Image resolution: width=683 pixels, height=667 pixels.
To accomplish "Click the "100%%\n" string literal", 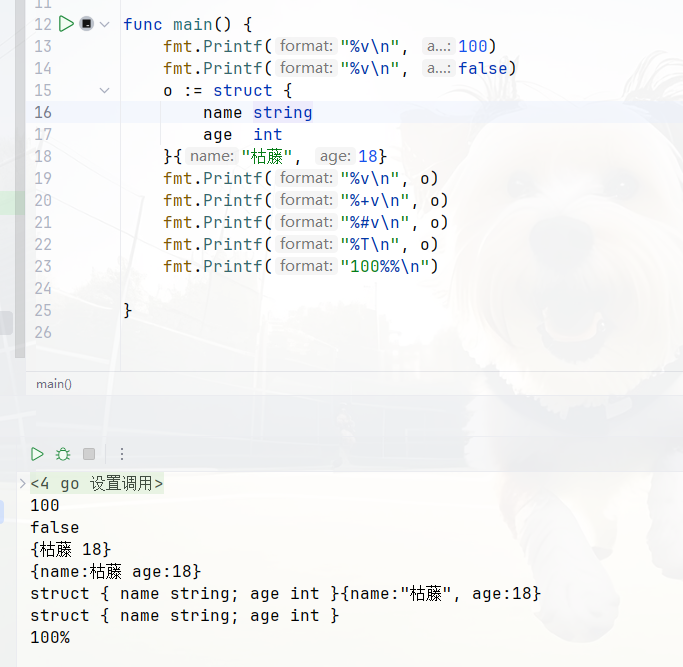I will pos(385,267).
